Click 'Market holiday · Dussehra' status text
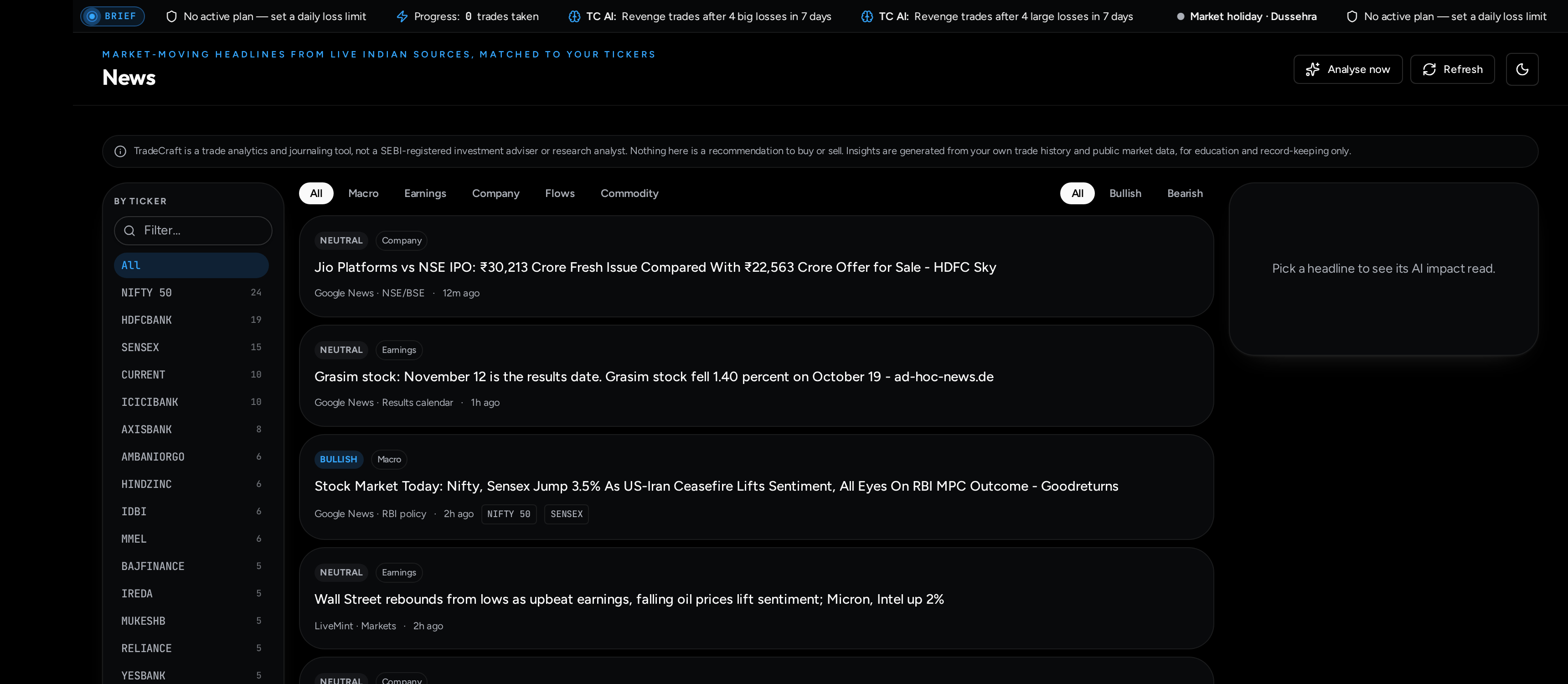The height and width of the screenshot is (684, 1568). click(x=1253, y=16)
